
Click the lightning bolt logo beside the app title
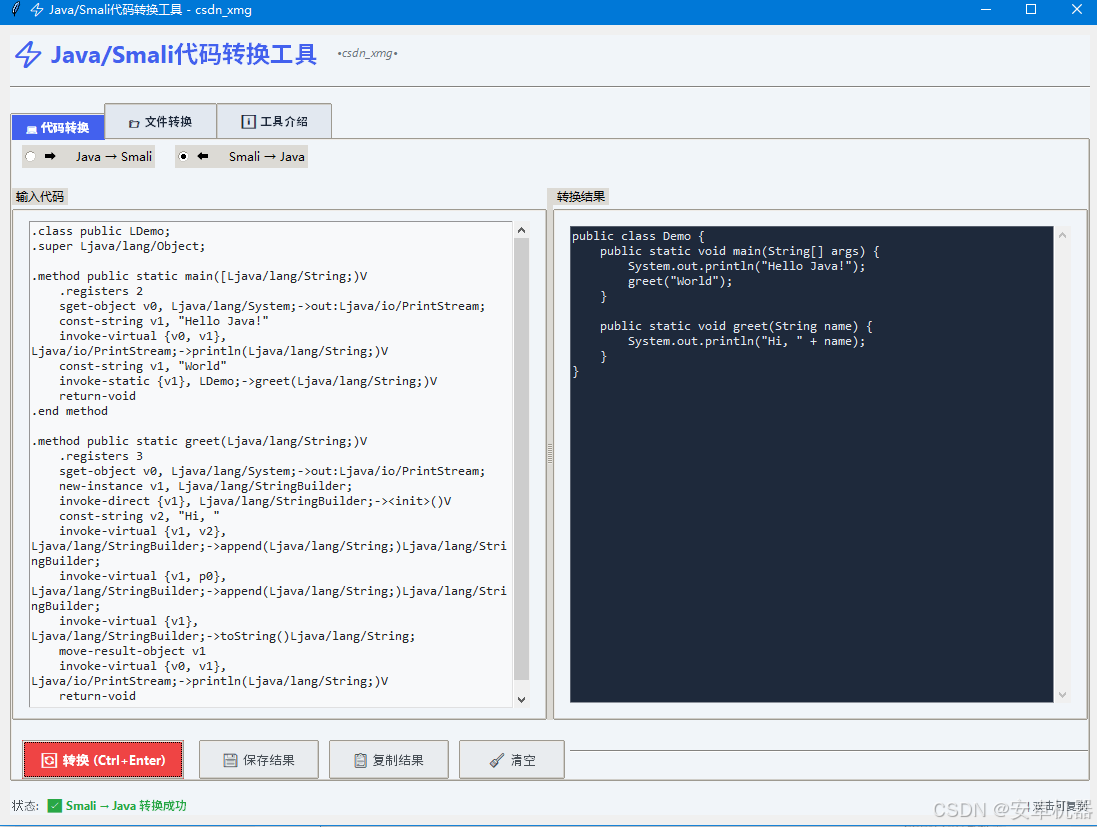(x=29, y=55)
